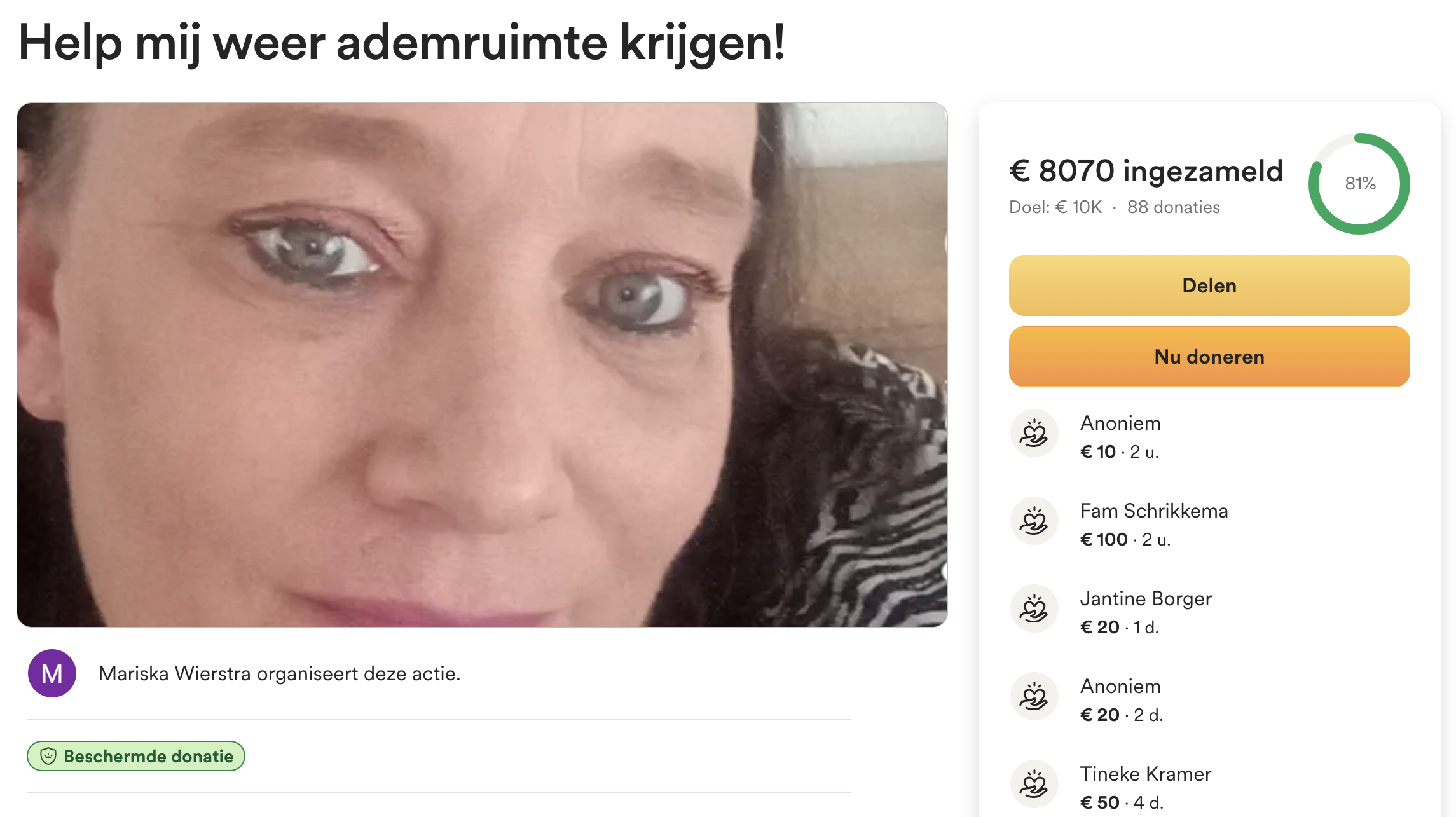Image resolution: width=1456 pixels, height=817 pixels.
Task: Click the 81% circular progress indicator
Action: coord(1359,184)
